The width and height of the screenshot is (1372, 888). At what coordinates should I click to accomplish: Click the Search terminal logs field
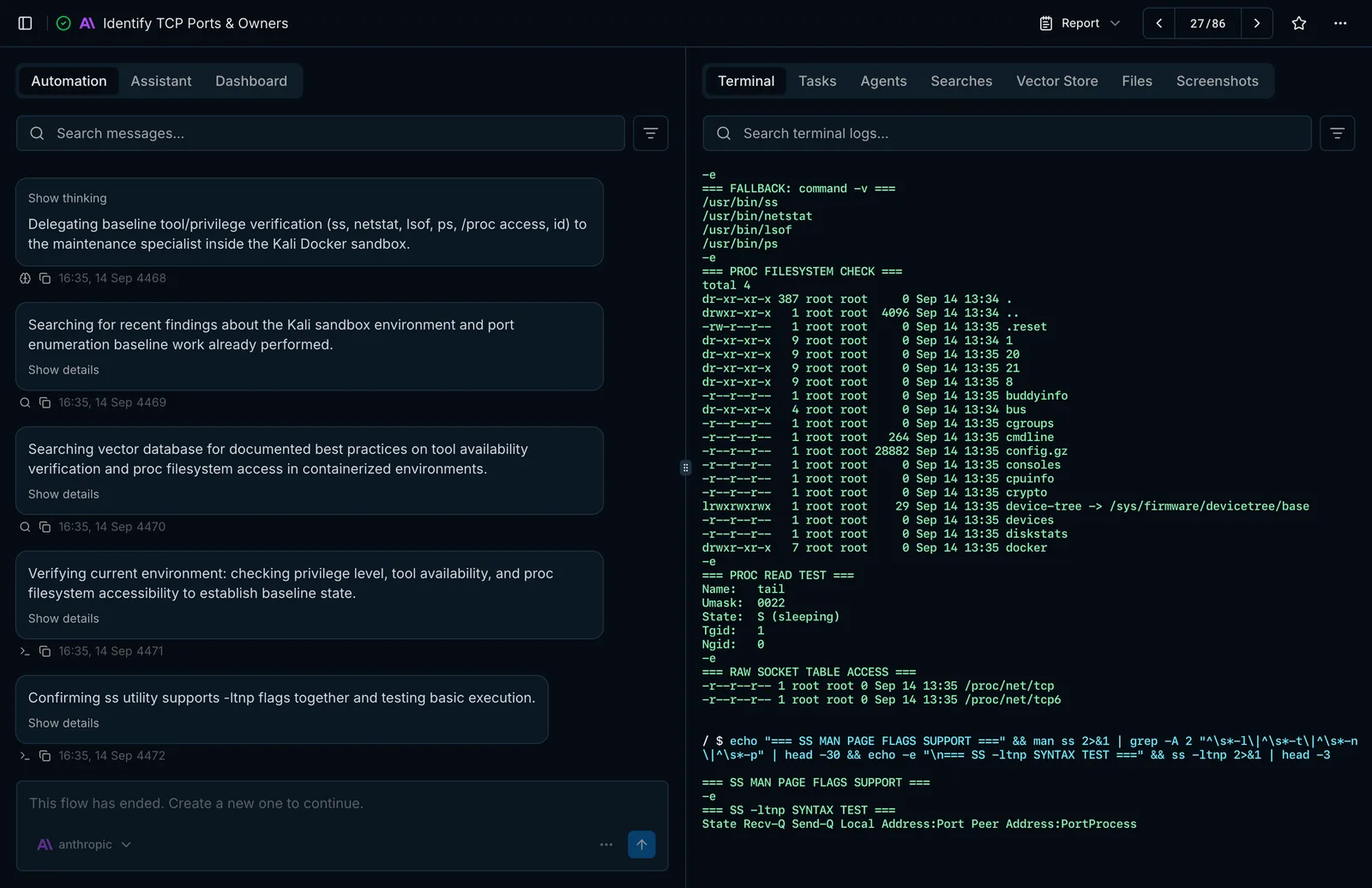tap(1007, 133)
